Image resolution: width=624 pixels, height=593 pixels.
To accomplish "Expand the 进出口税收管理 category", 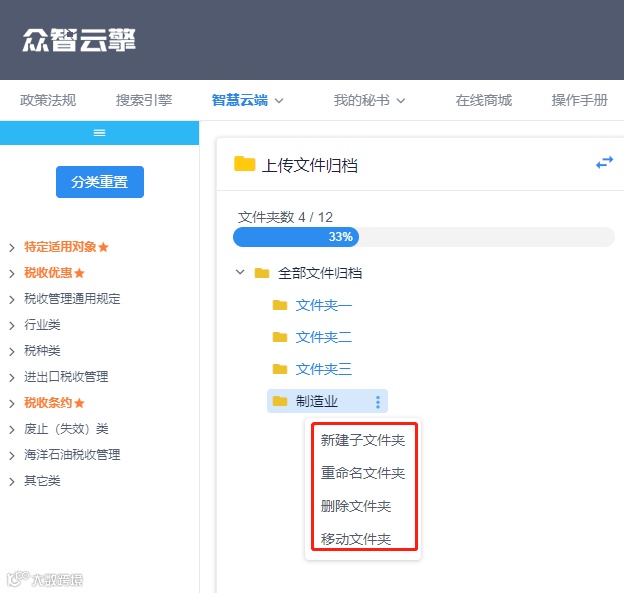I will (12, 377).
